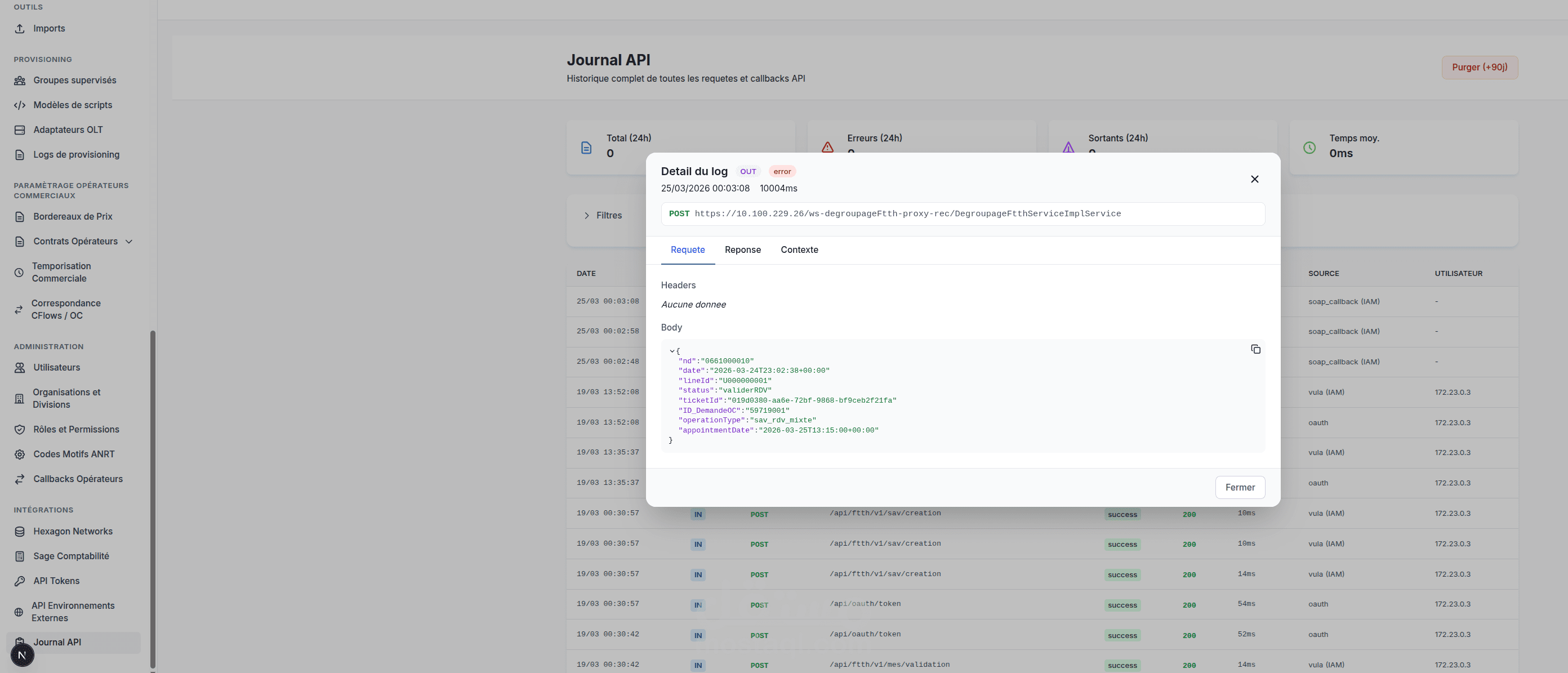Select the Requete tab
The width and height of the screenshot is (1568, 673).
687,250
